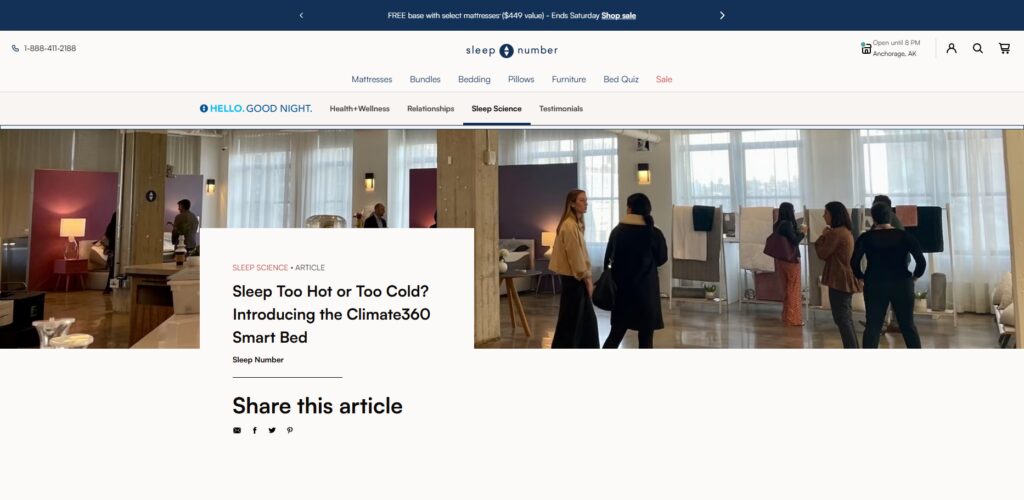Show previous promo banner with left arrow
The width and height of the screenshot is (1024, 500).
pyautogui.click(x=301, y=15)
